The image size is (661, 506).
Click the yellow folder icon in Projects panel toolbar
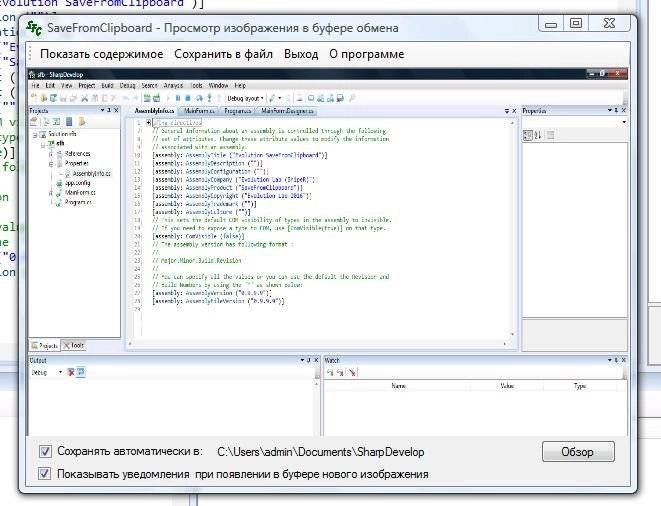[82, 122]
